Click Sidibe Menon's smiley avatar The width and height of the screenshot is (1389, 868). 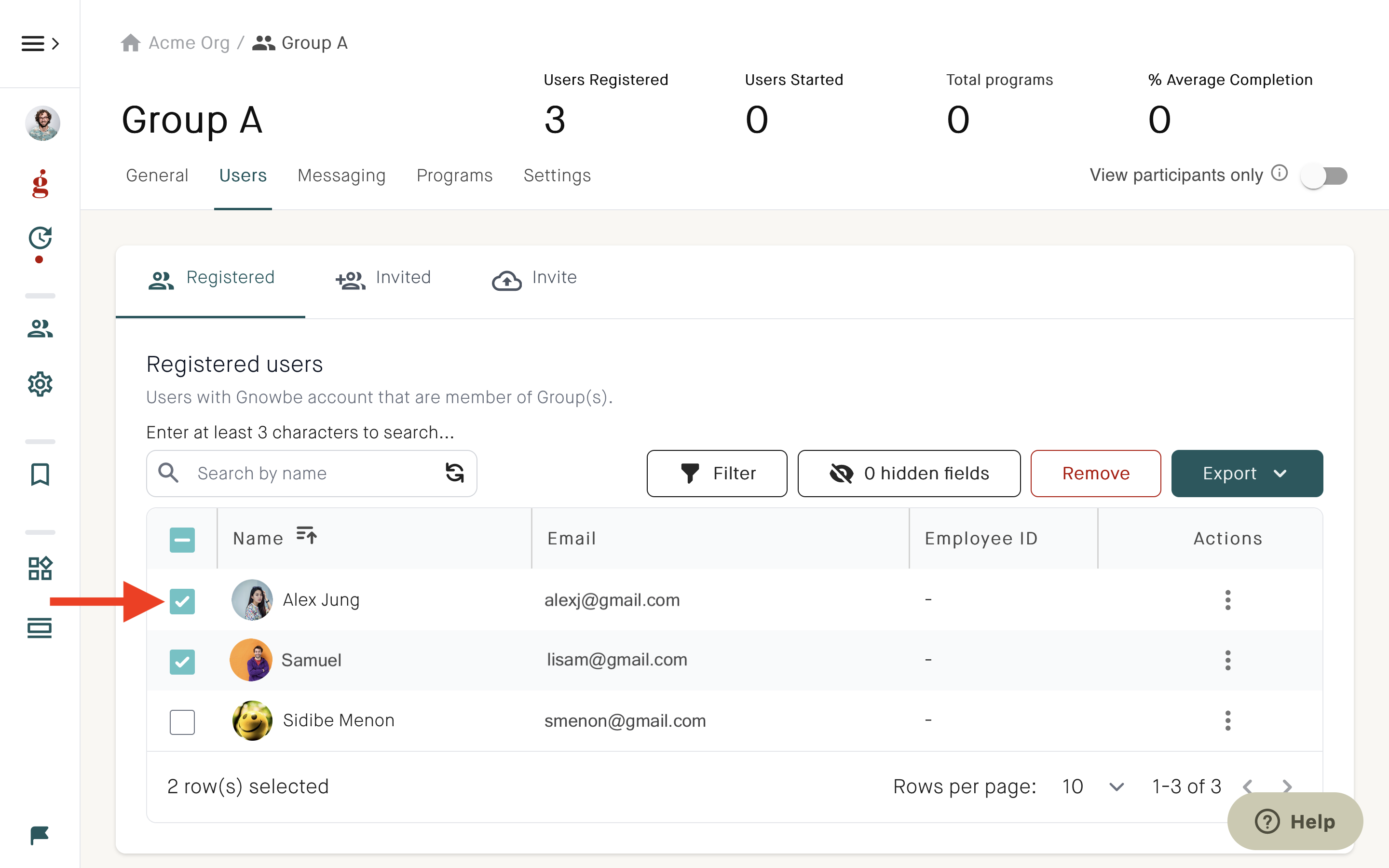click(252, 720)
